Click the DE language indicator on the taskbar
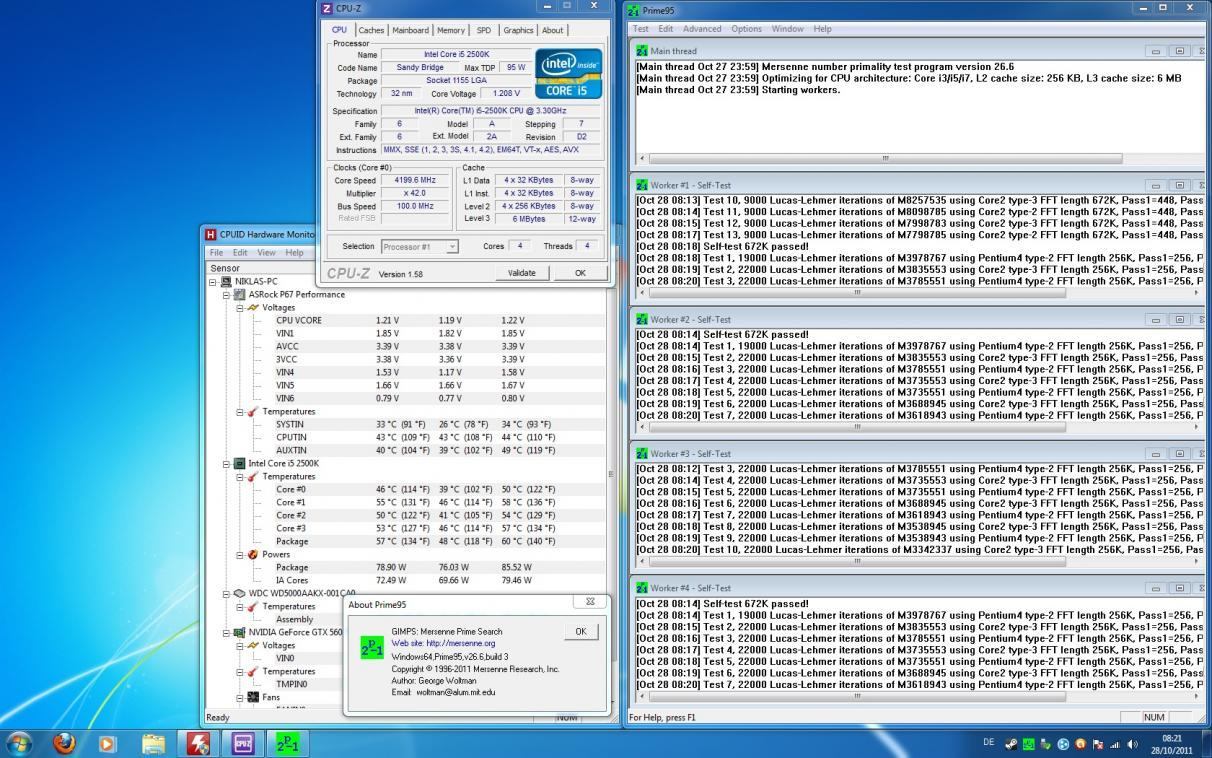Screen dimensions: 1212x758 click(x=988, y=743)
